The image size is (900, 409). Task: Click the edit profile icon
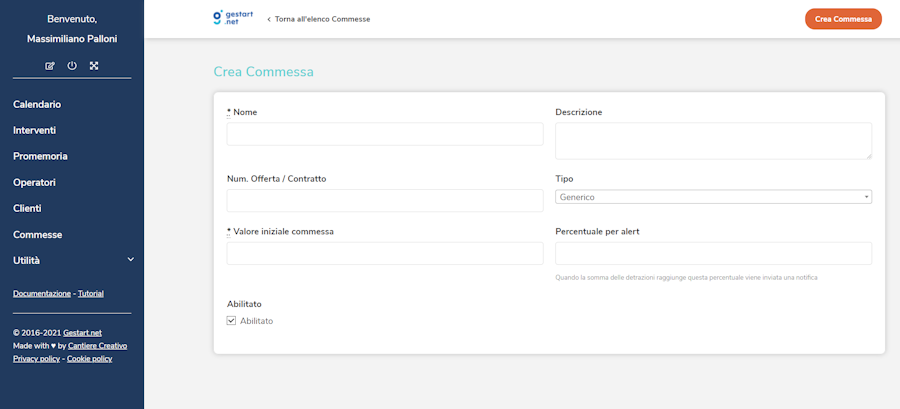point(50,66)
